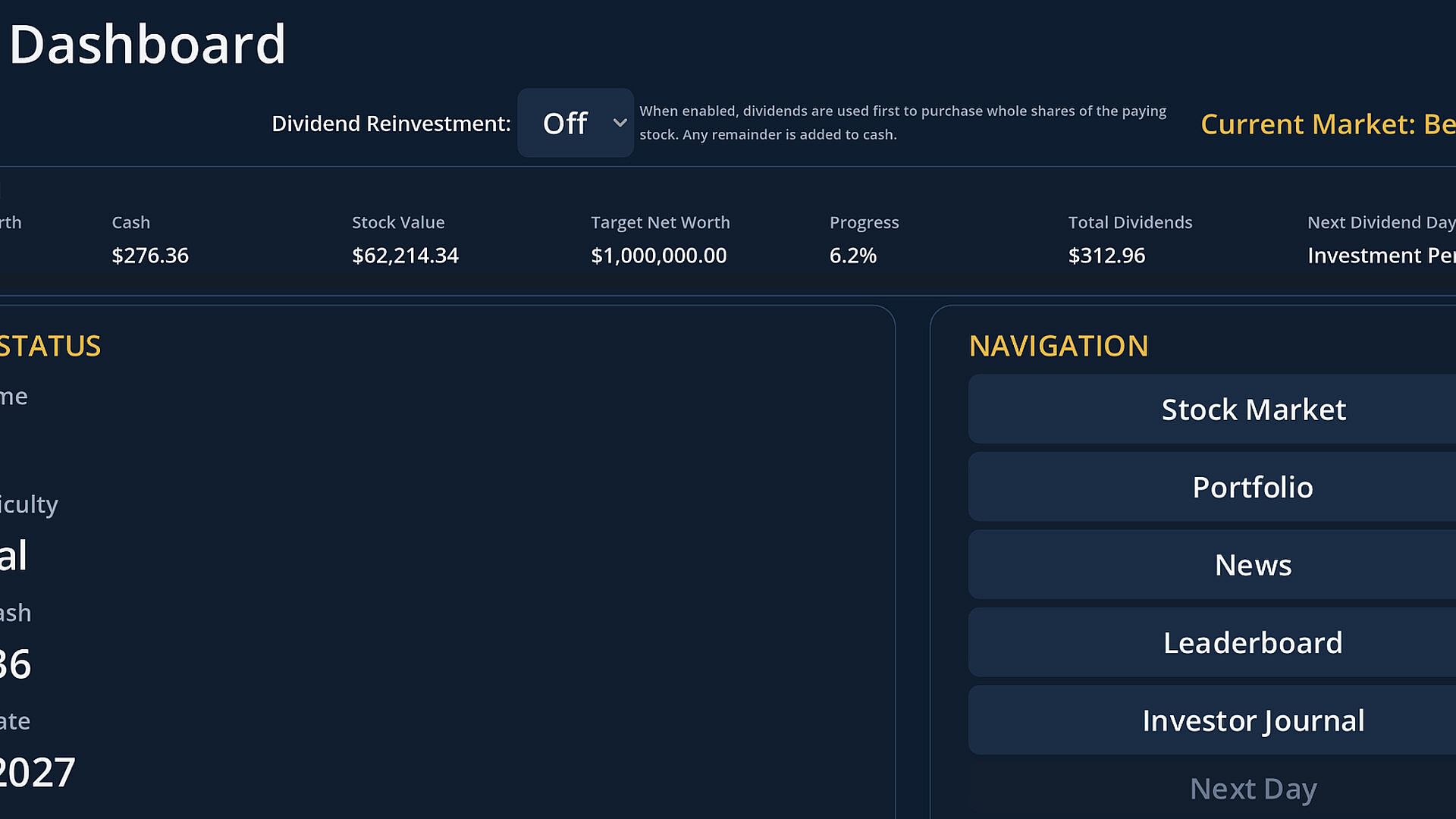Click the dividend reinvestment help description
This screenshot has width=1456, height=819.
pyautogui.click(x=902, y=123)
